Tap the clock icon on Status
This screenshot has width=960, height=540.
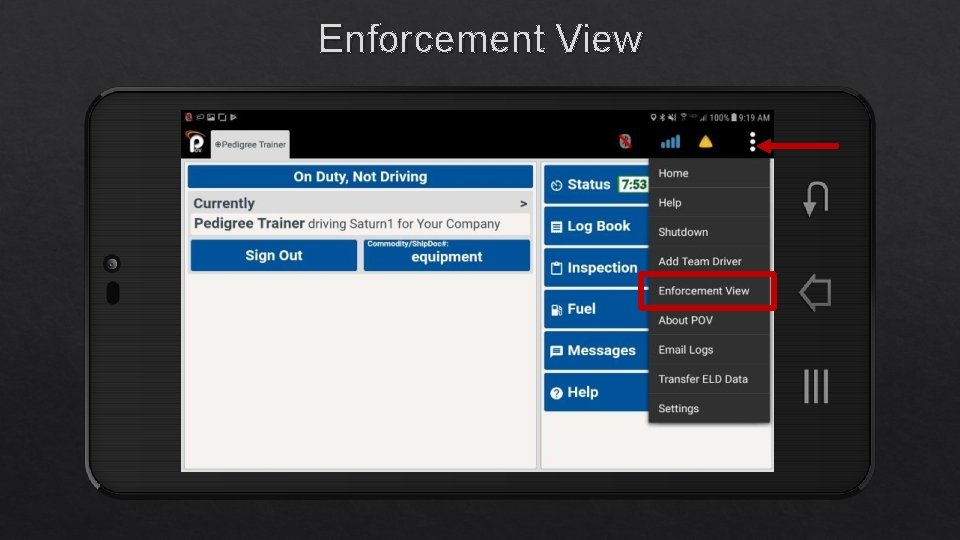point(556,186)
